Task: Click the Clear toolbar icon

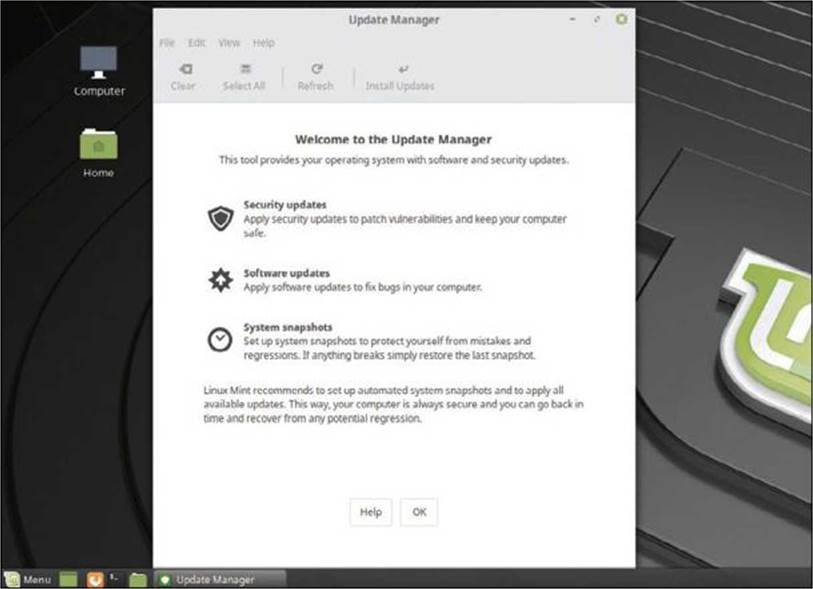Action: click(x=185, y=69)
